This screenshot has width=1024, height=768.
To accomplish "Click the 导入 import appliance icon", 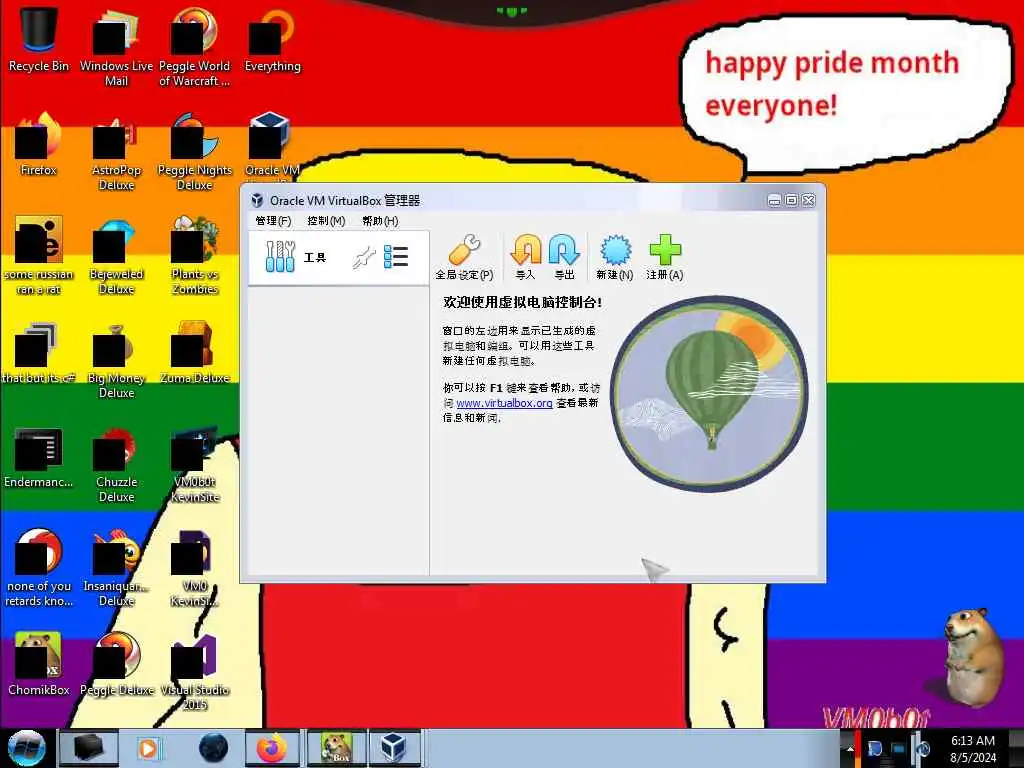I will coord(525,257).
